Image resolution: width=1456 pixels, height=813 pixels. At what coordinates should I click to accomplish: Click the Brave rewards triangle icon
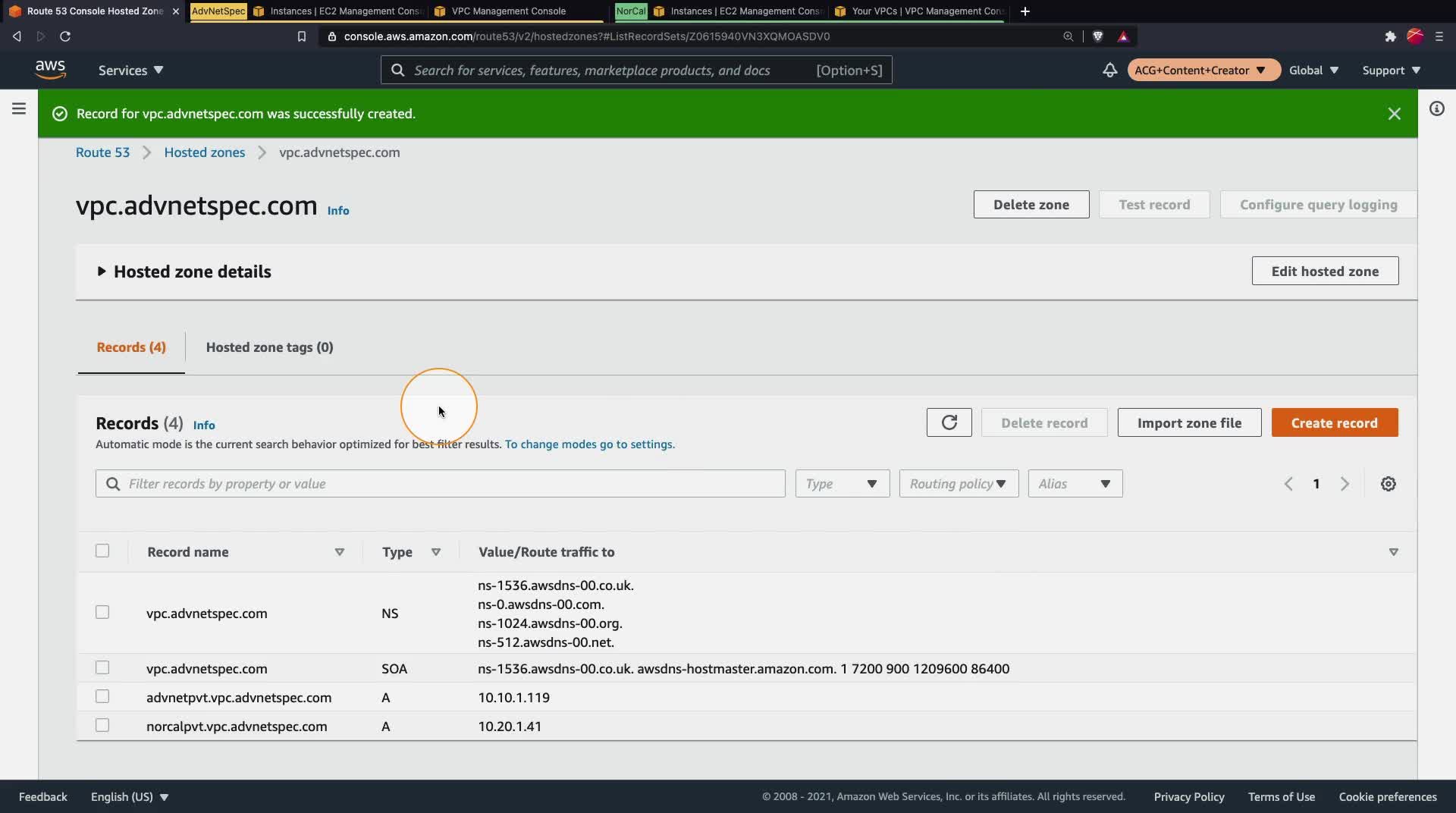(x=1123, y=36)
